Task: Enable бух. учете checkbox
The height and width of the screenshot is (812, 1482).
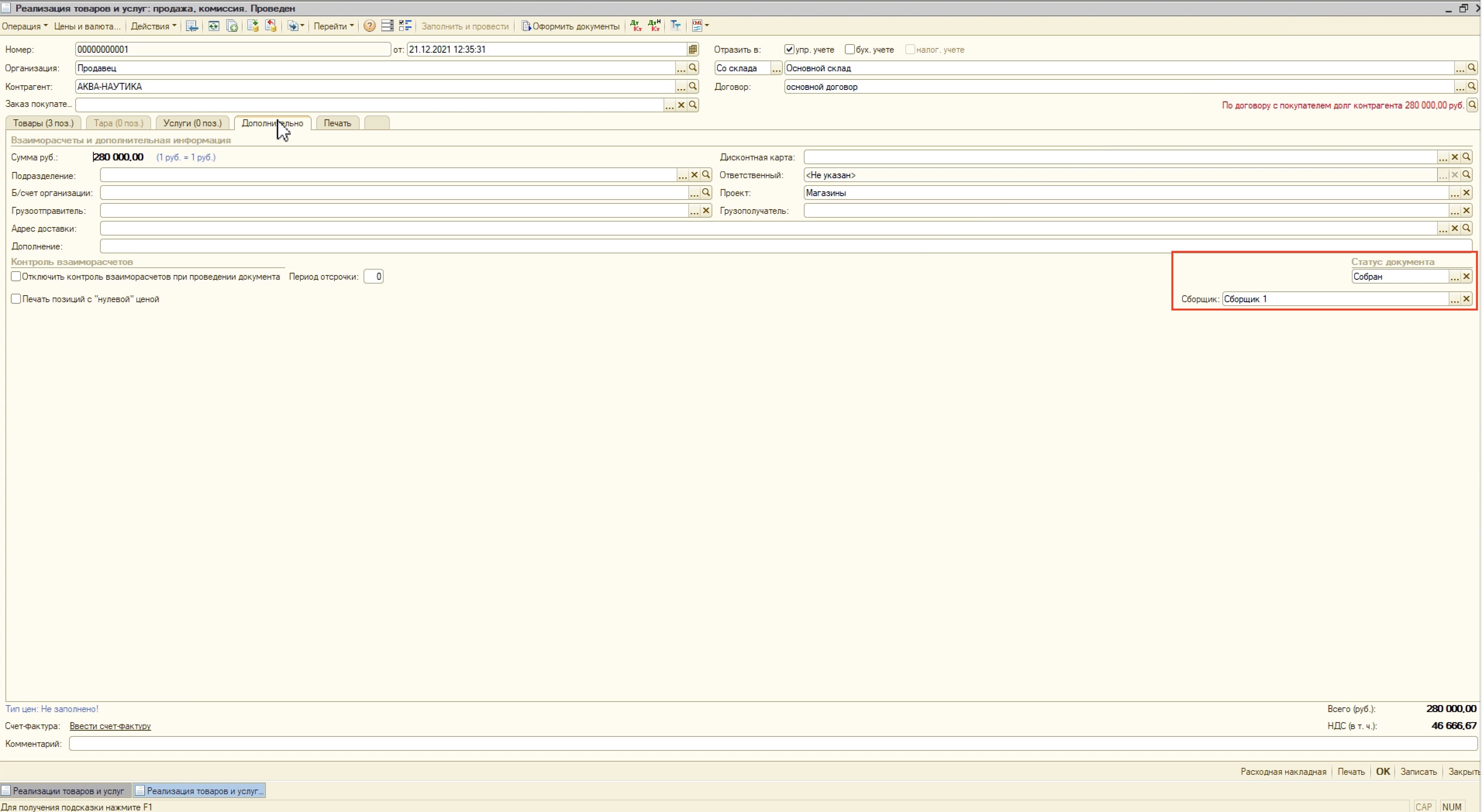Action: (850, 50)
